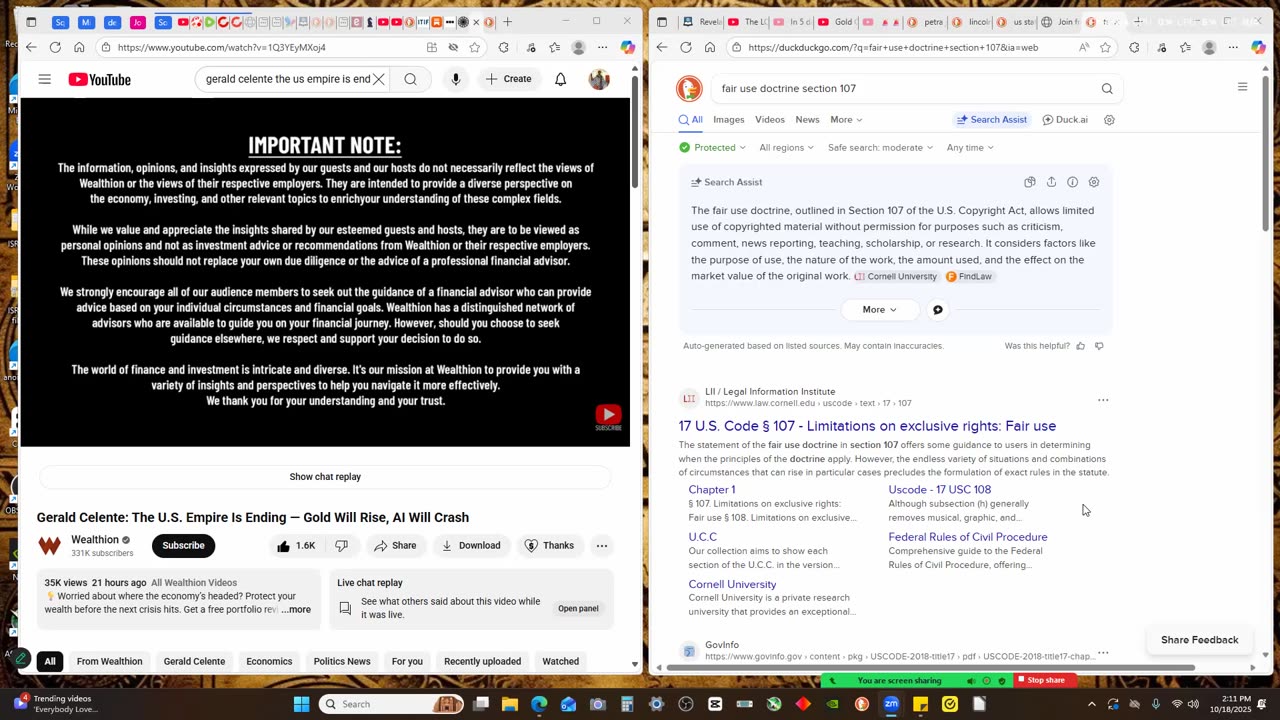This screenshot has width=1280, height=720.
Task: Favorite the YouTube page with star icon
Action: pyautogui.click(x=475, y=47)
